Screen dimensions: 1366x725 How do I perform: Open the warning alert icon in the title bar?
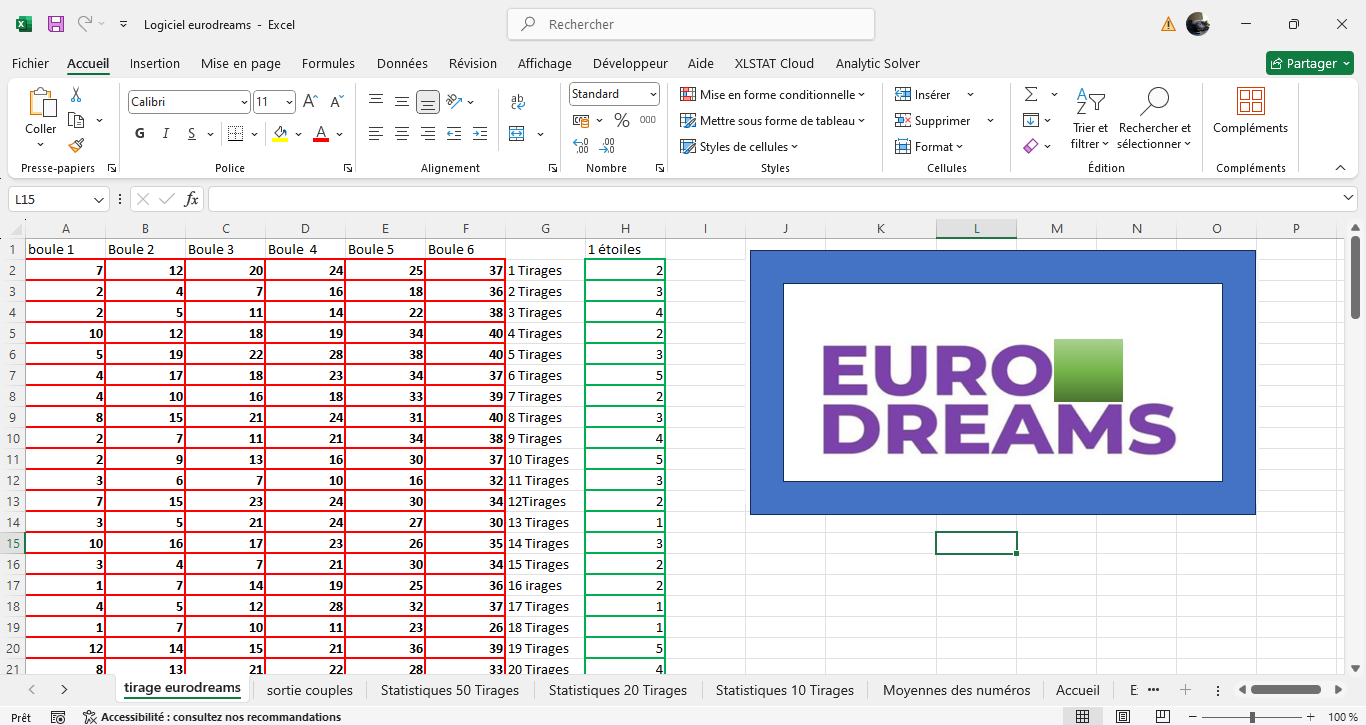1168,24
